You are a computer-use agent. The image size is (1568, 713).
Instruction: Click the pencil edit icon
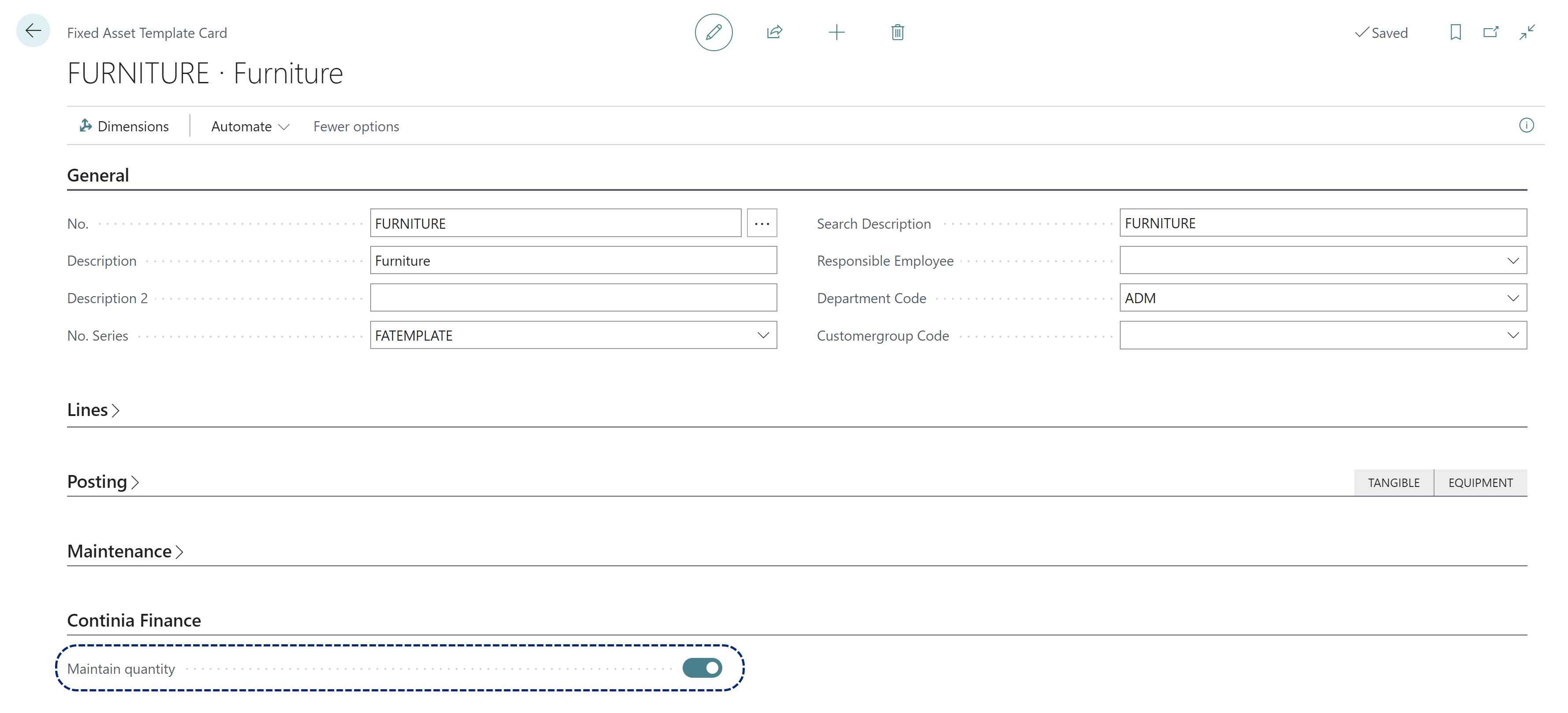pyautogui.click(x=713, y=32)
